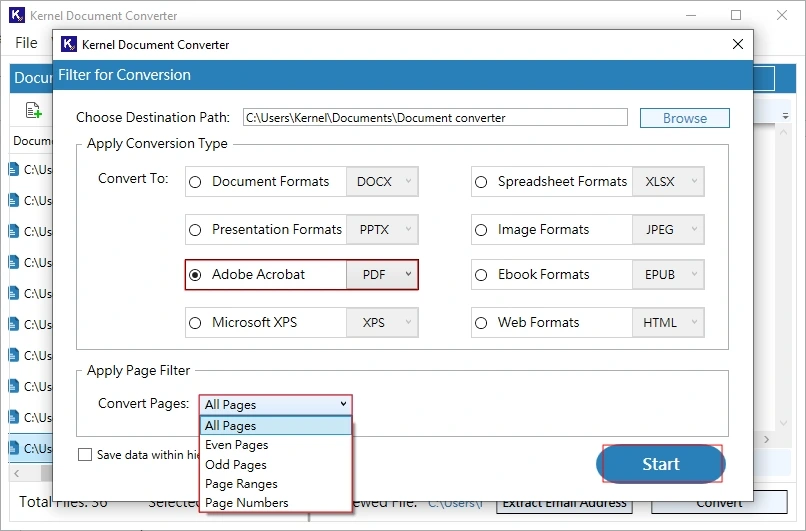Select the Adobe Acrobat radio button
The image size is (806, 531).
195,275
